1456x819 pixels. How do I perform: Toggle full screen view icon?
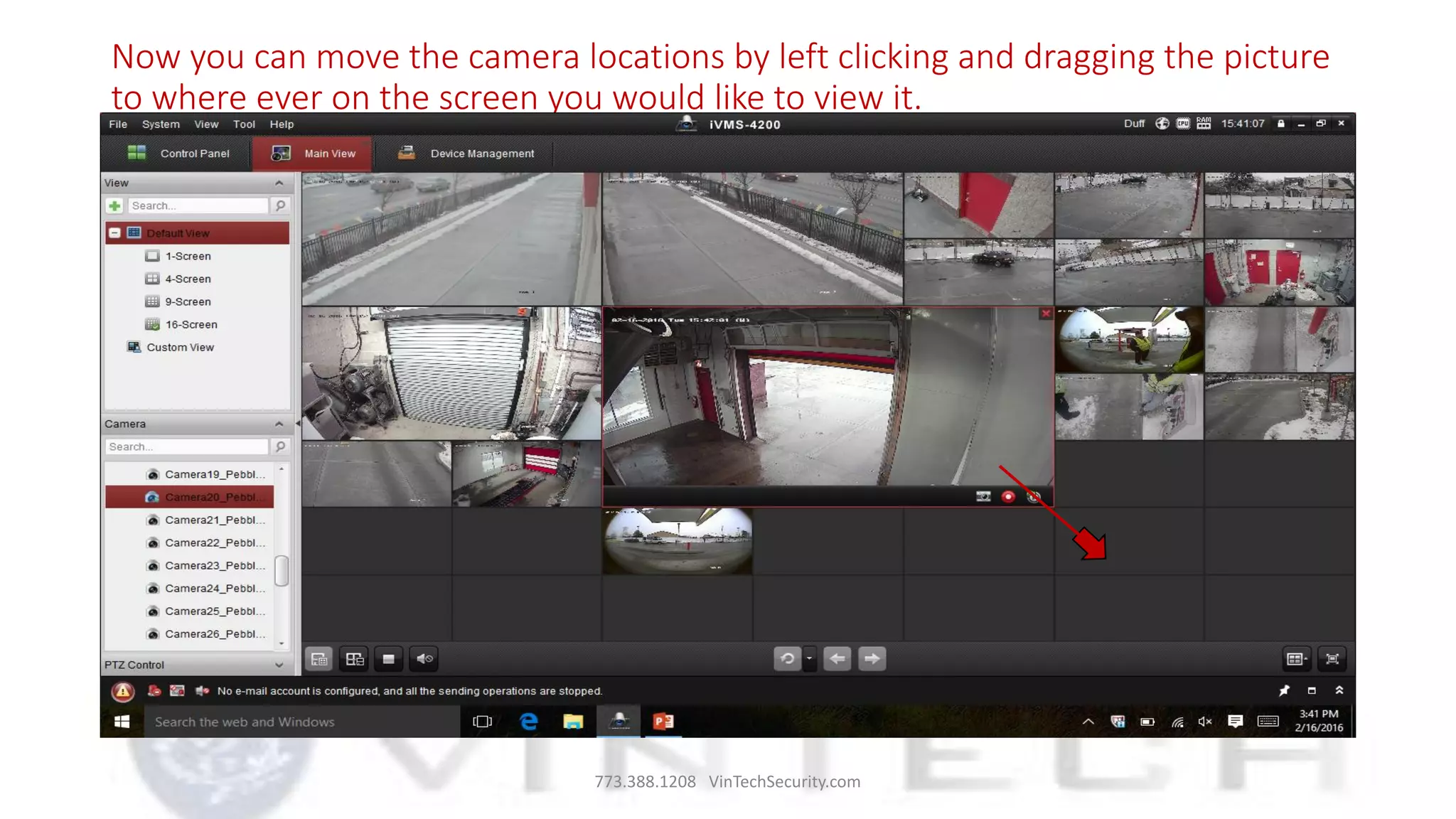click(x=1332, y=659)
